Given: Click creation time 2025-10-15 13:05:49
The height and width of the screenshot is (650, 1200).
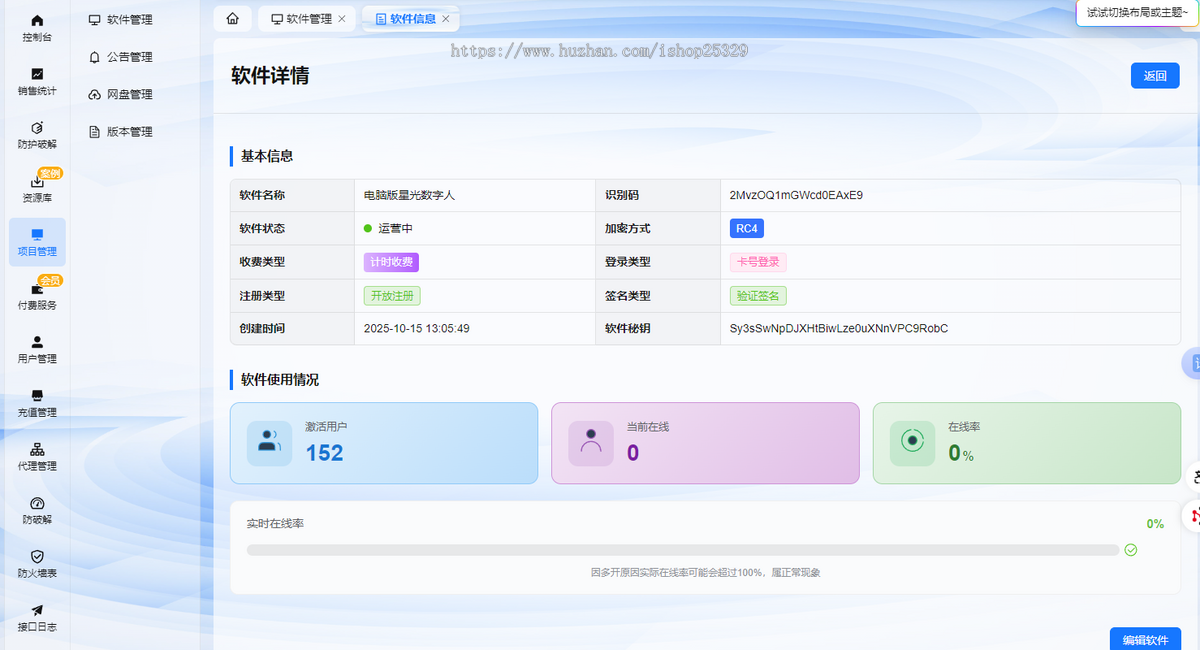Looking at the screenshot, I should tap(416, 328).
